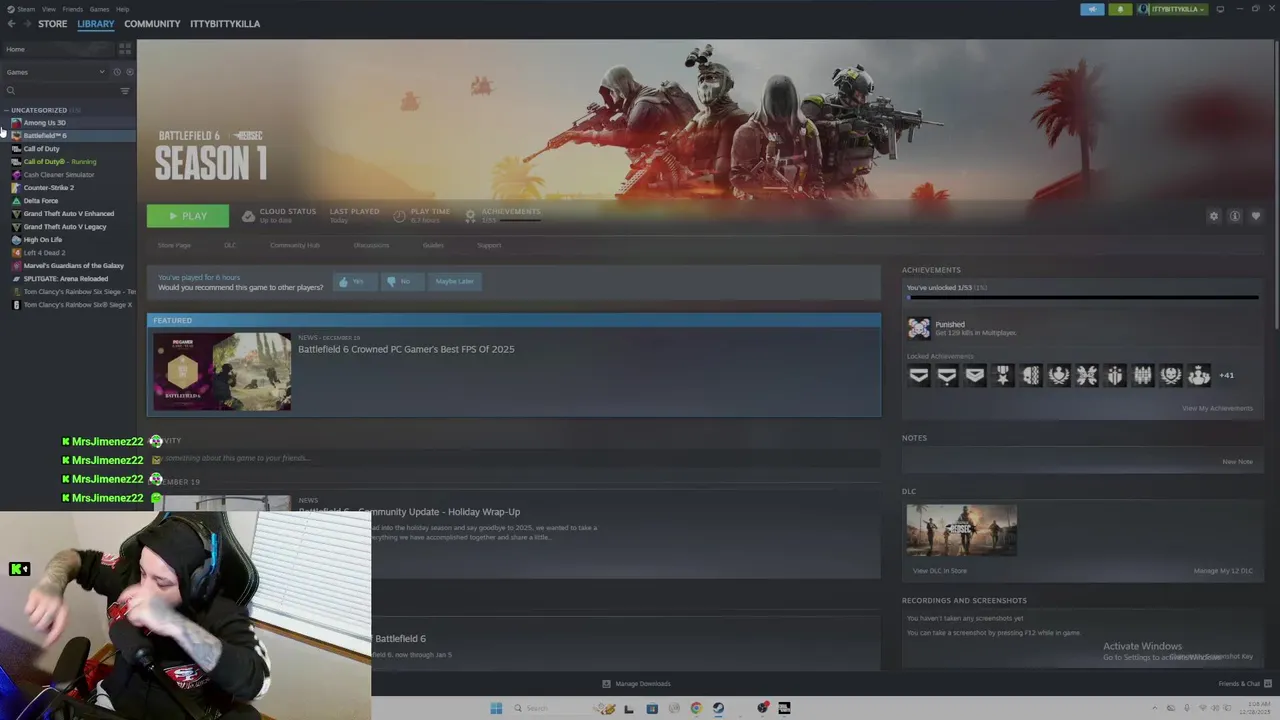
Task: Select Home in the library sidebar
Action: [58, 49]
